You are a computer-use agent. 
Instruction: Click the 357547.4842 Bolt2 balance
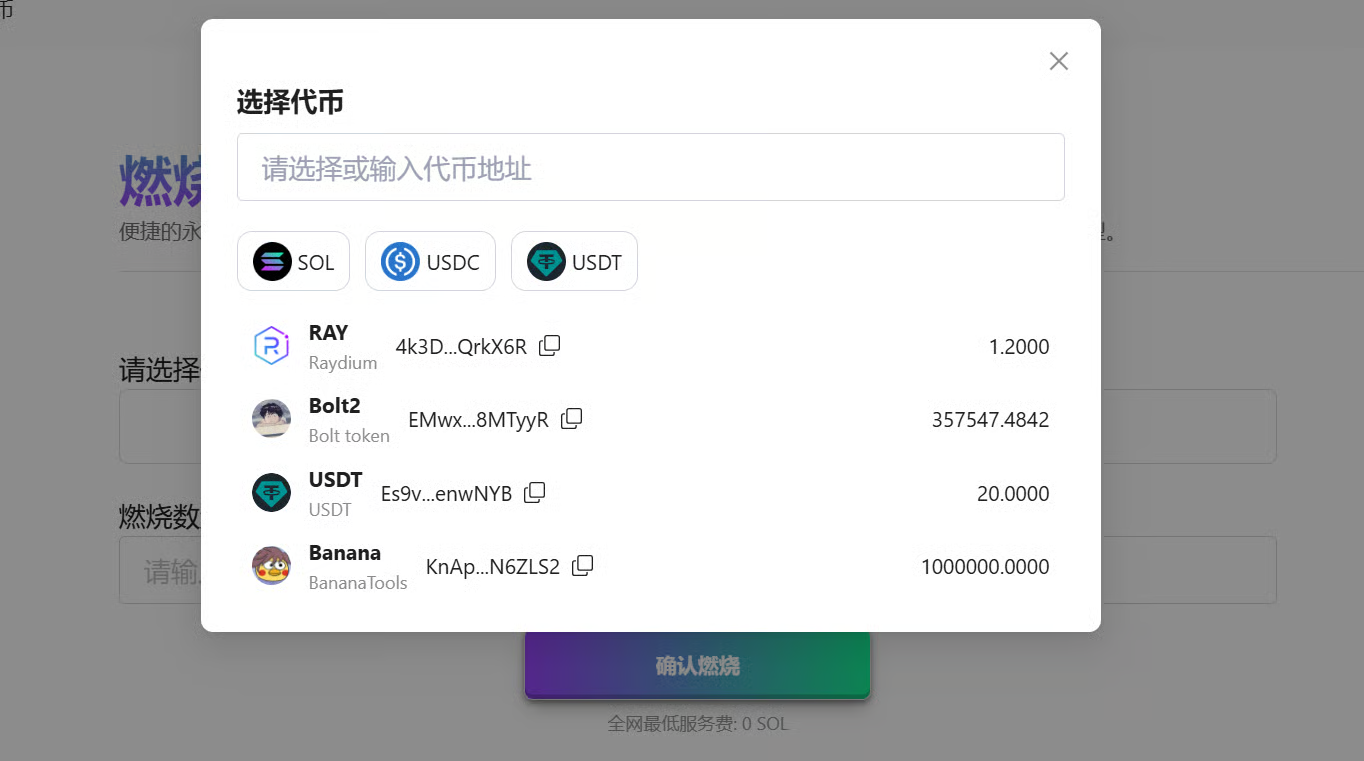(990, 420)
